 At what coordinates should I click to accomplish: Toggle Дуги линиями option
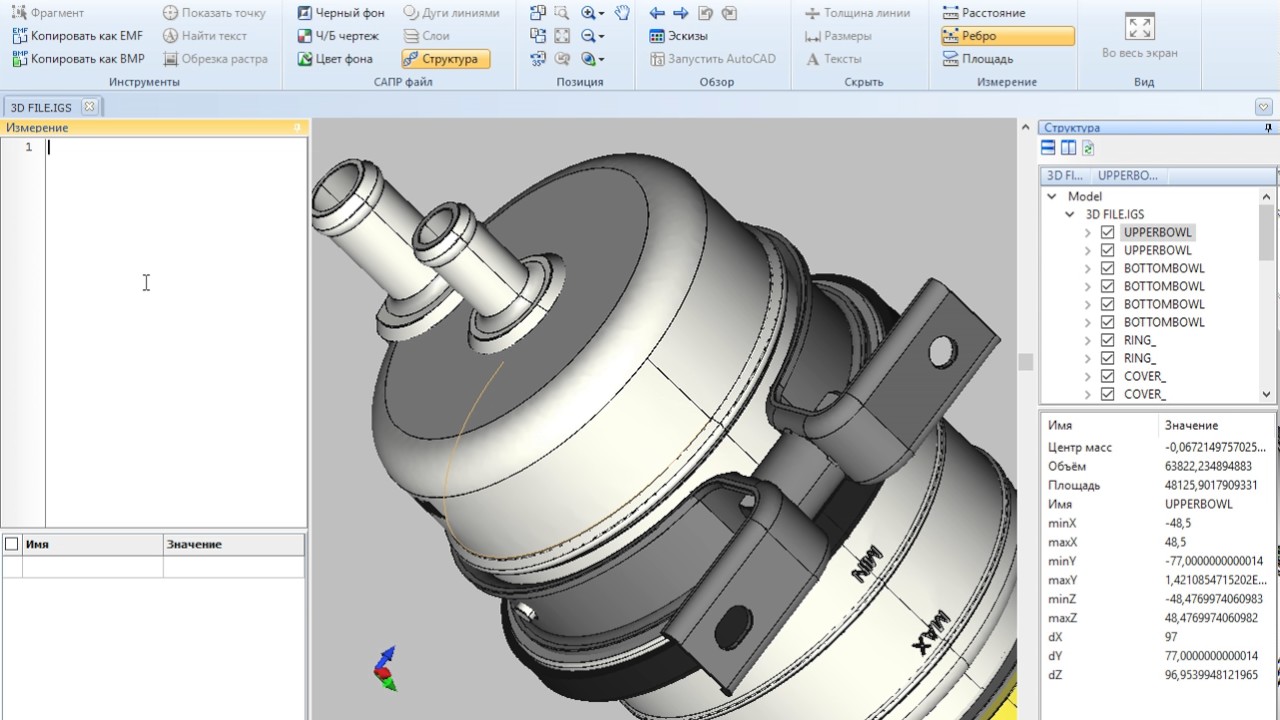coord(451,13)
